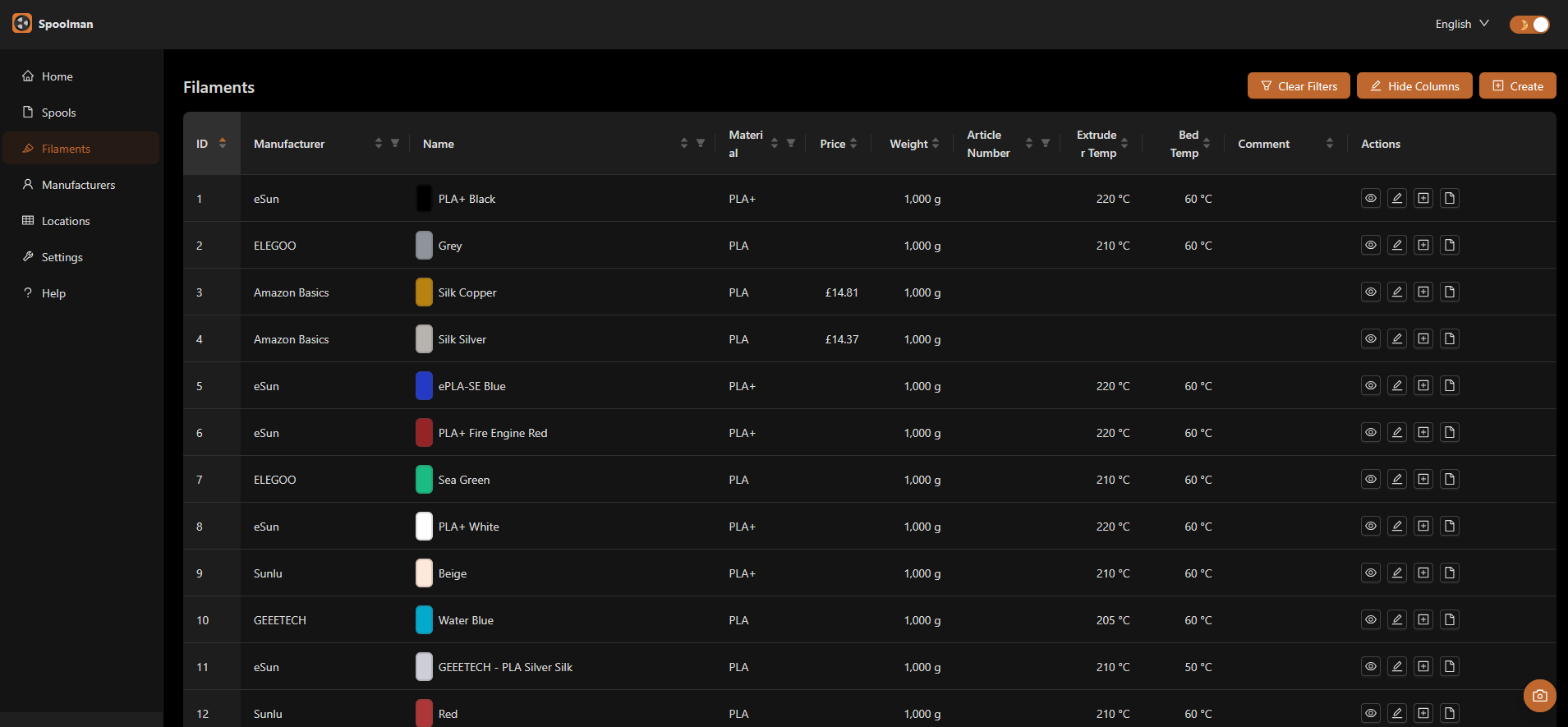Open the floating camera button
Image resolution: width=1568 pixels, height=727 pixels.
click(x=1539, y=696)
